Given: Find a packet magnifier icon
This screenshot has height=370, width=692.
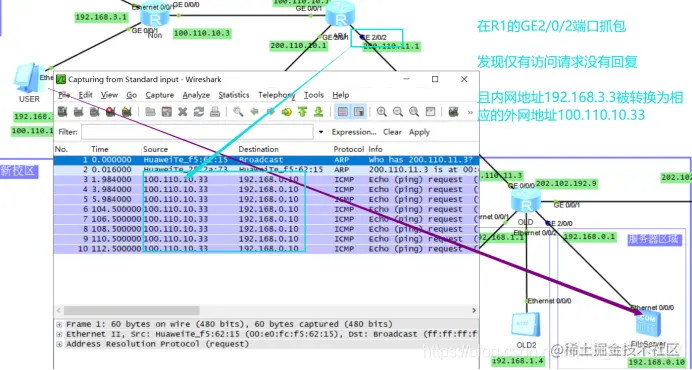Looking at the screenshot, I should [x=238, y=112].
